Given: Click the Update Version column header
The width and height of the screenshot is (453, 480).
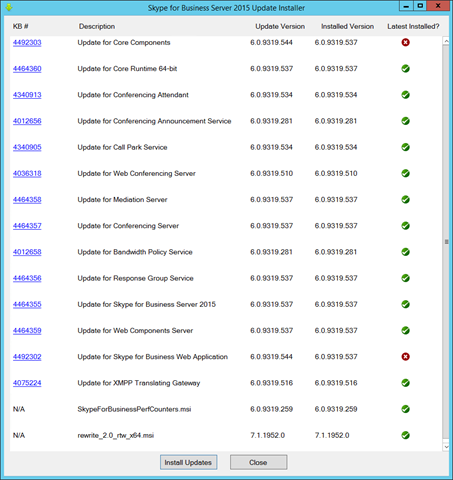Looking at the screenshot, I should pos(280,26).
